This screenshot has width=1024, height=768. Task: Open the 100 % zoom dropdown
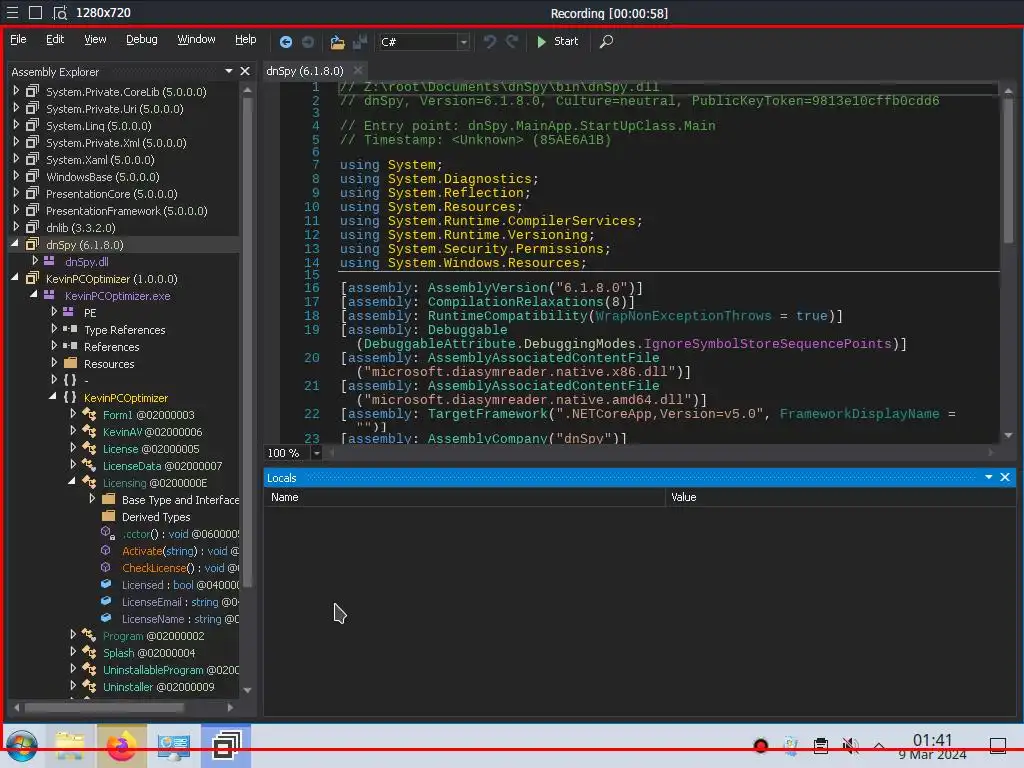317,453
